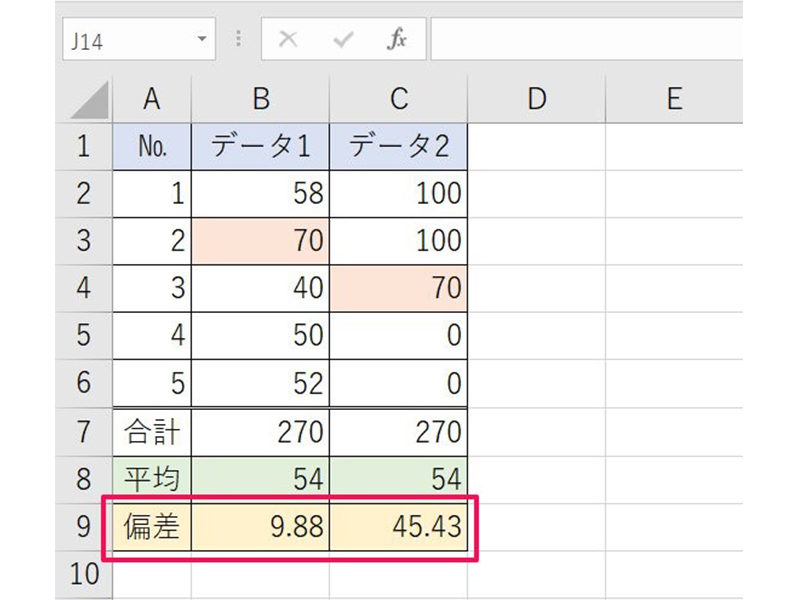Screen dimensions: 800x600
Task: Click the Name Box showing J14
Action: pyautogui.click(x=139, y=39)
